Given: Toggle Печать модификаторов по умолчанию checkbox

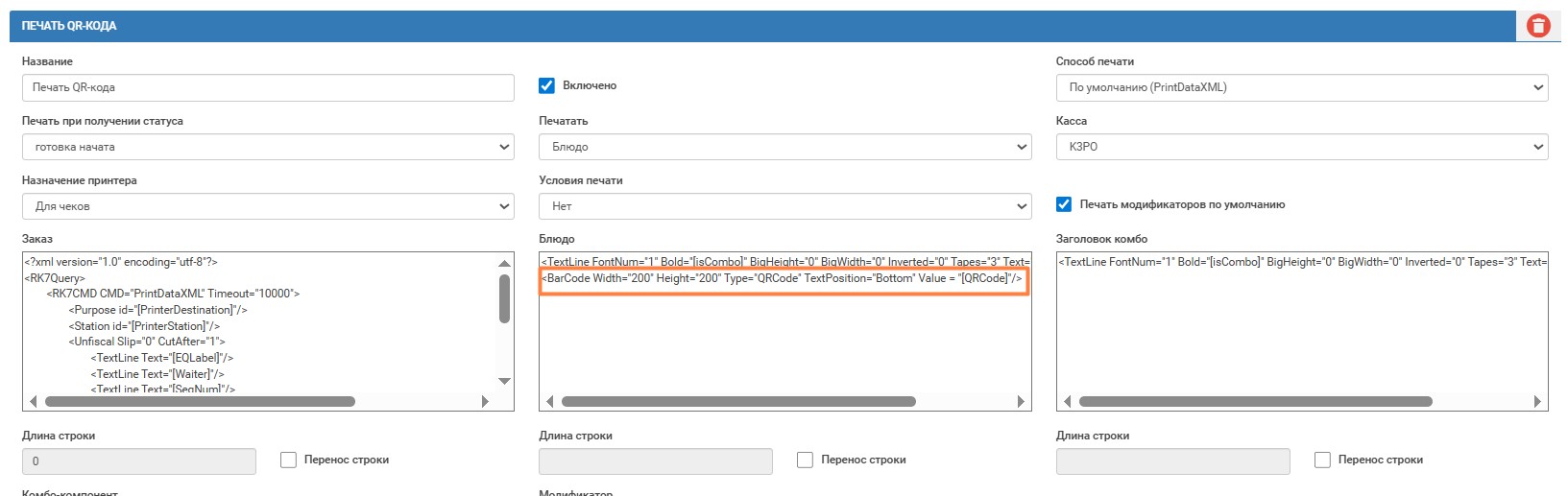Looking at the screenshot, I should pyautogui.click(x=1064, y=204).
